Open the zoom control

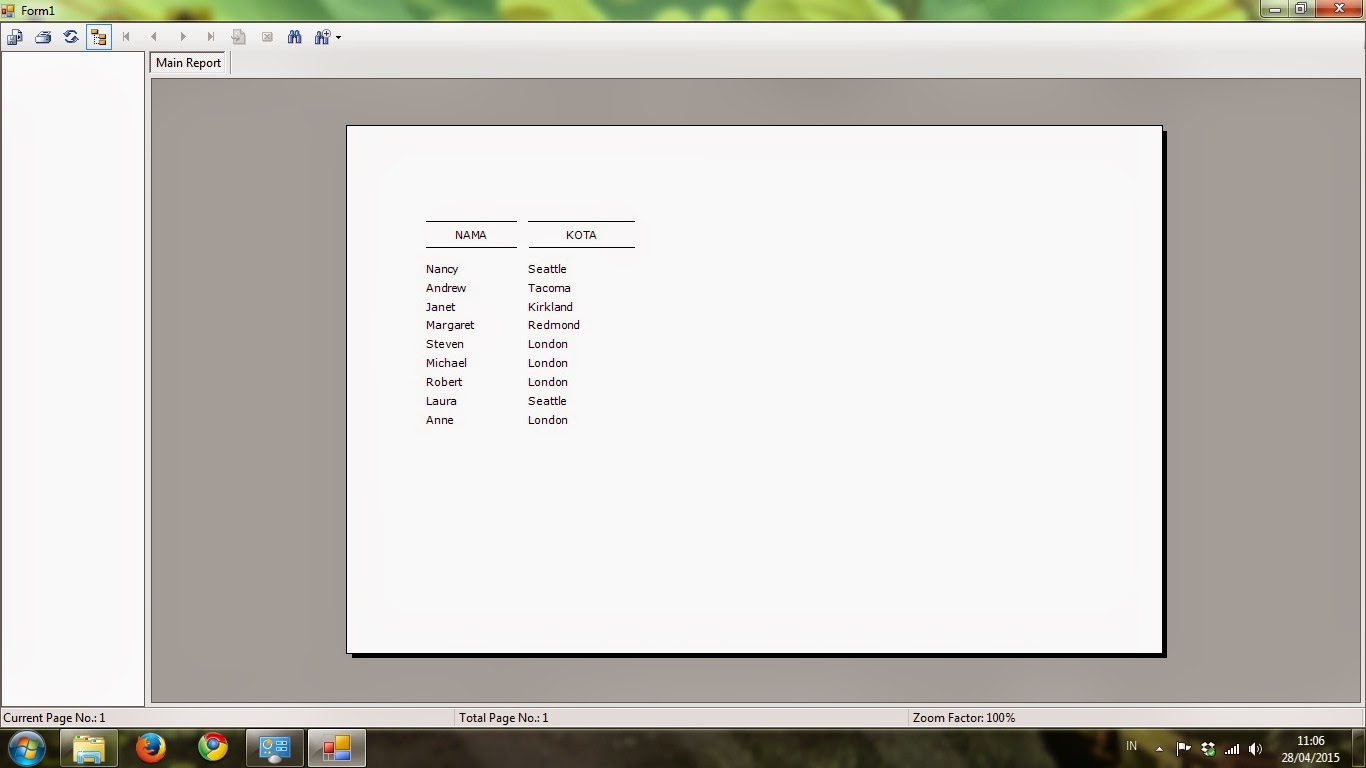pyautogui.click(x=322, y=37)
